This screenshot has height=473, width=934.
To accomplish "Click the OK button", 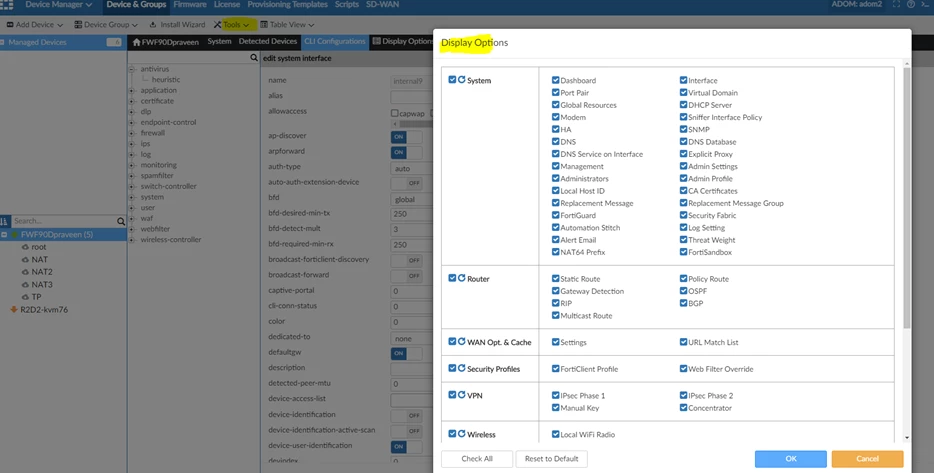I will coord(790,459).
